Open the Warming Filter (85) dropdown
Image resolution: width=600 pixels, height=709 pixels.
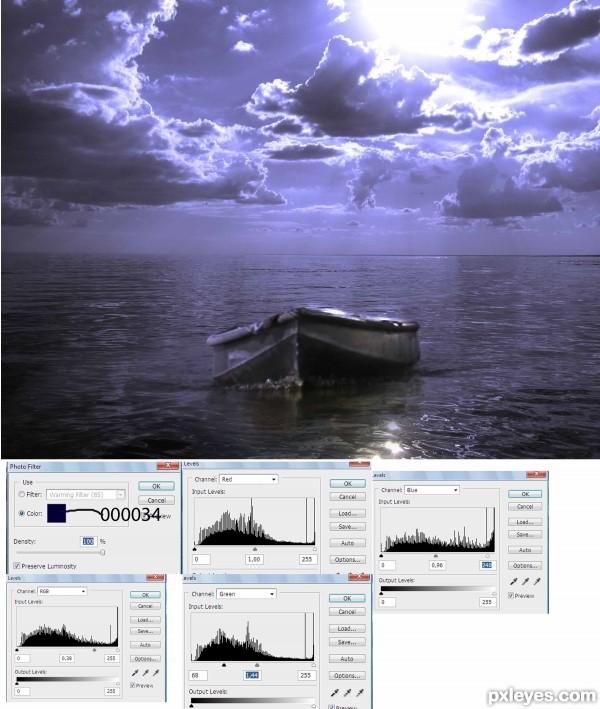[x=85, y=495]
